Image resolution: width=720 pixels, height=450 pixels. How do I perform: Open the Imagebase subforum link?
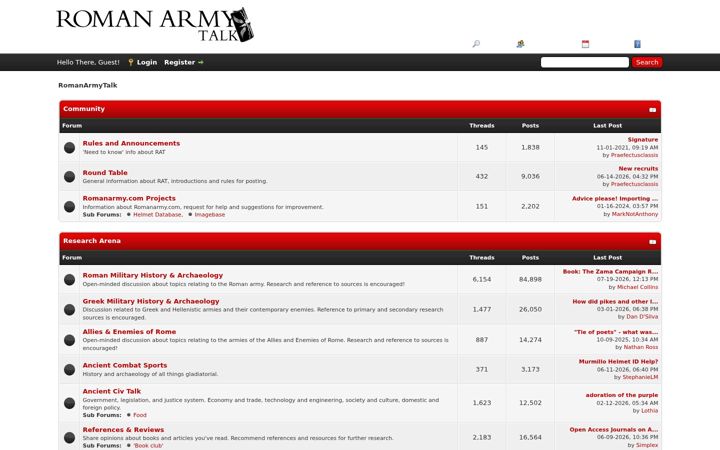tap(210, 214)
